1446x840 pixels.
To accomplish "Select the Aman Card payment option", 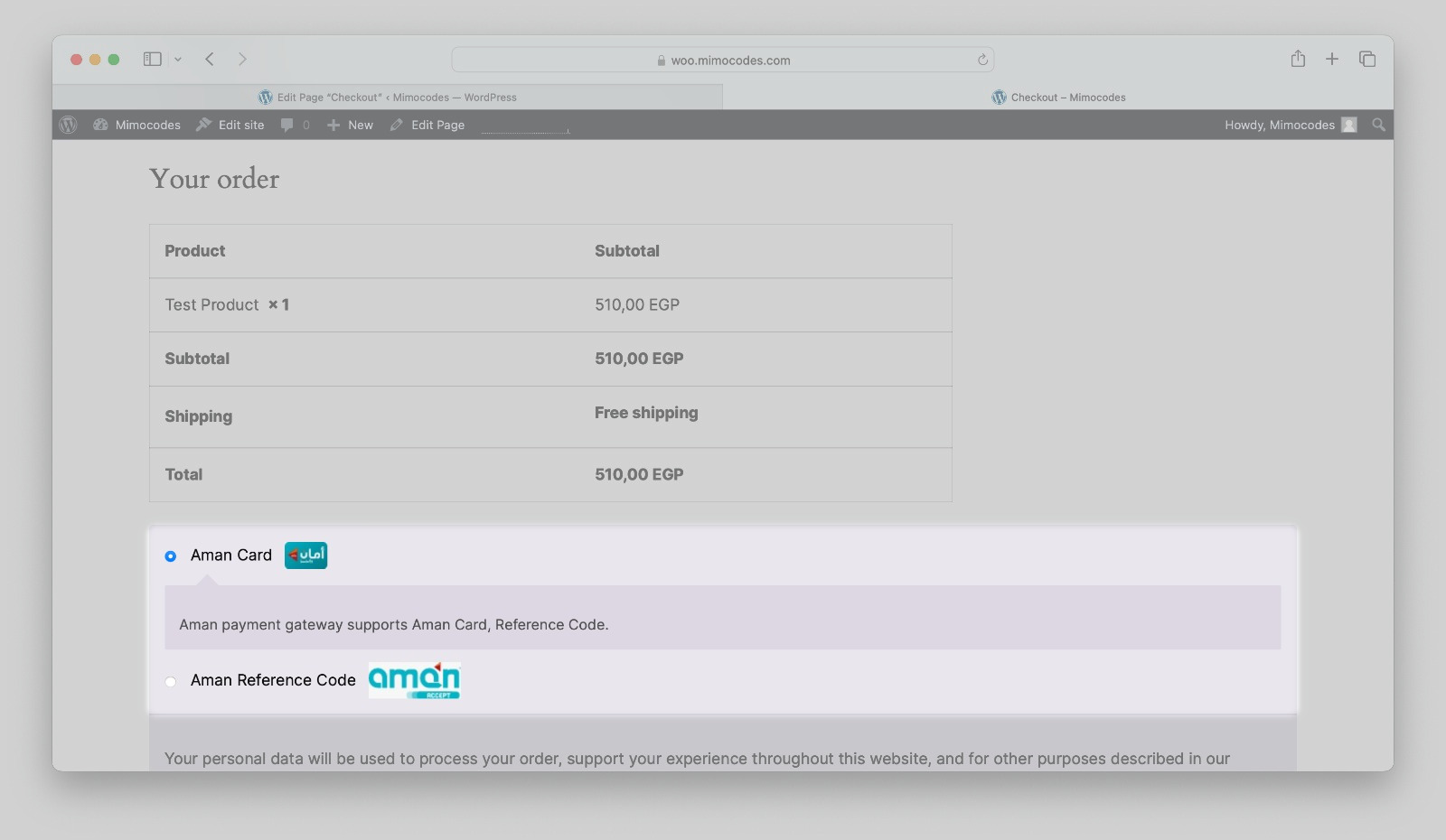I will (x=170, y=556).
